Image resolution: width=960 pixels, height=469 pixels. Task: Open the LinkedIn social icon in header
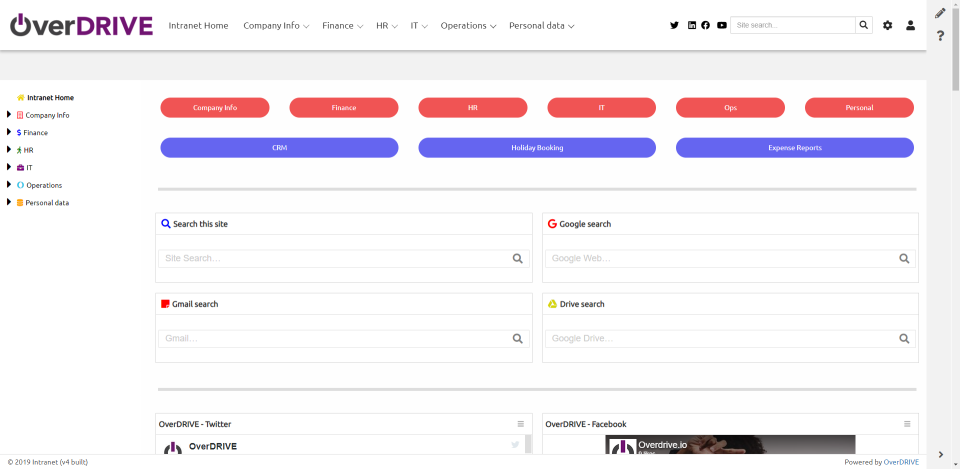click(692, 25)
